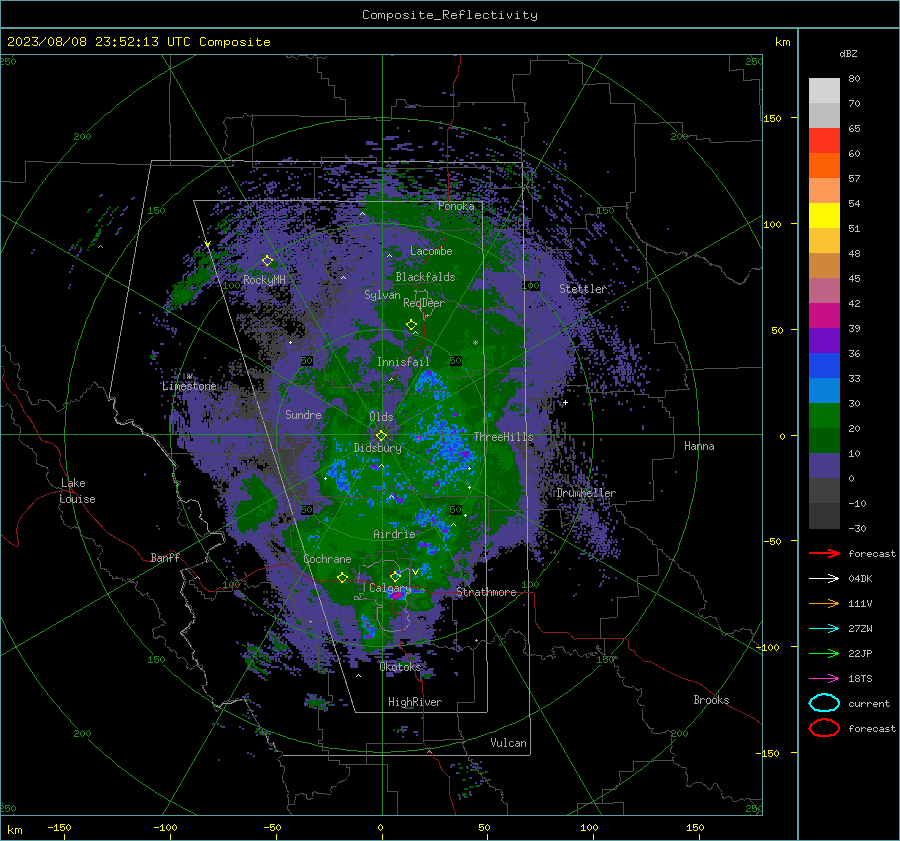
Task: Click the yellow diamond marker above Calgary
Action: pos(395,576)
